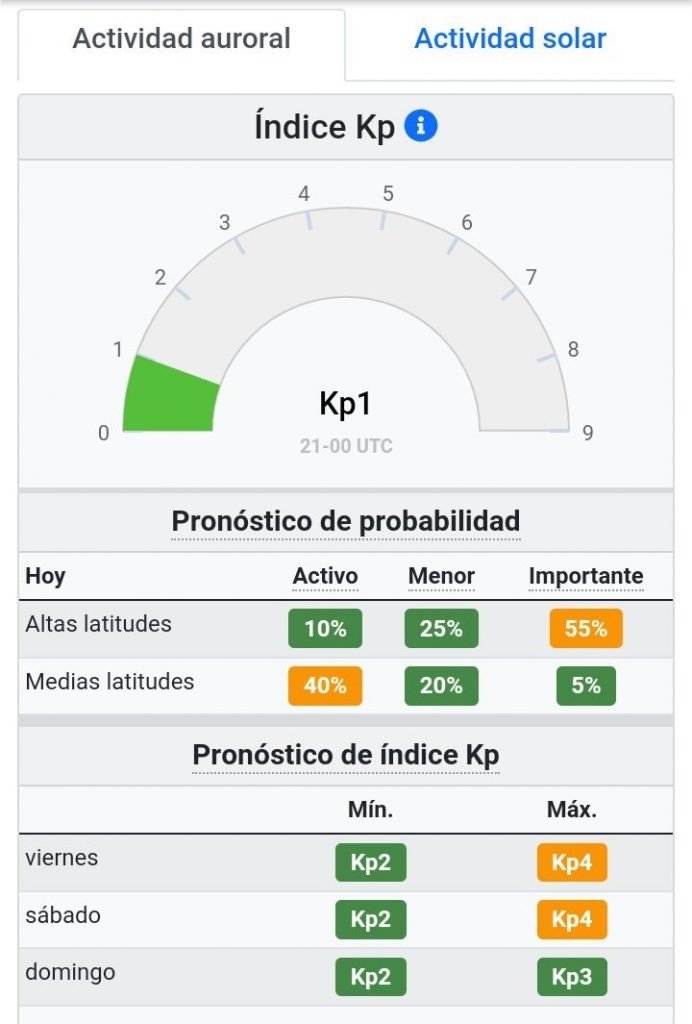The image size is (692, 1024).
Task: Click the 10% green badge for Altas latitudes
Action: point(325,629)
